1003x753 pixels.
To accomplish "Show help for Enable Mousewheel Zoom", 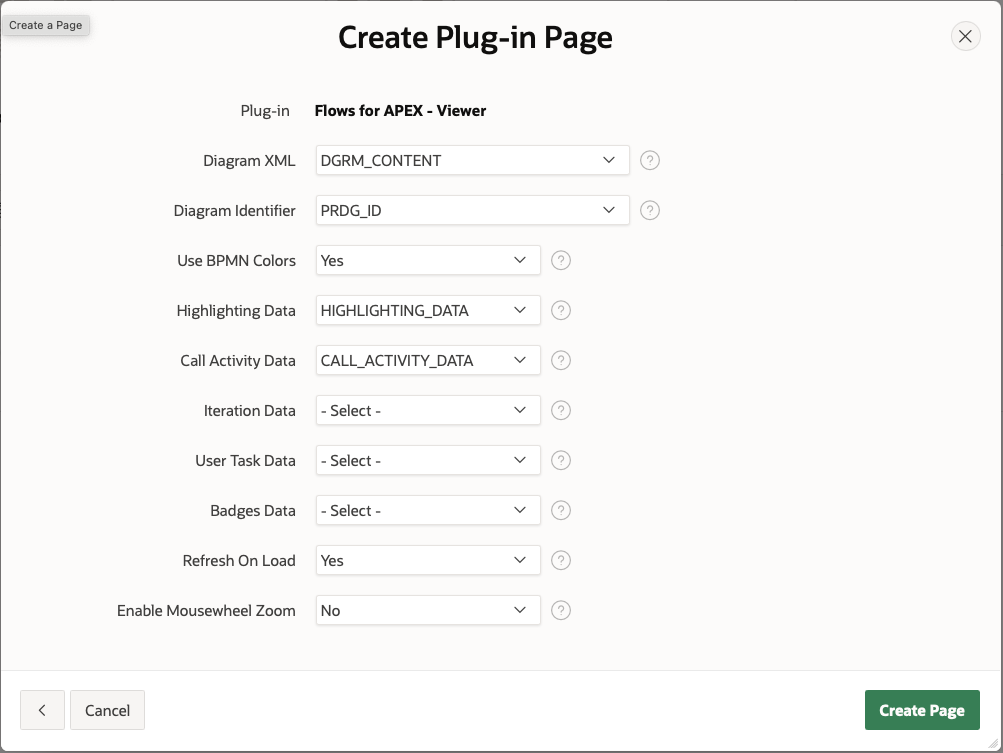I will (x=561, y=610).
